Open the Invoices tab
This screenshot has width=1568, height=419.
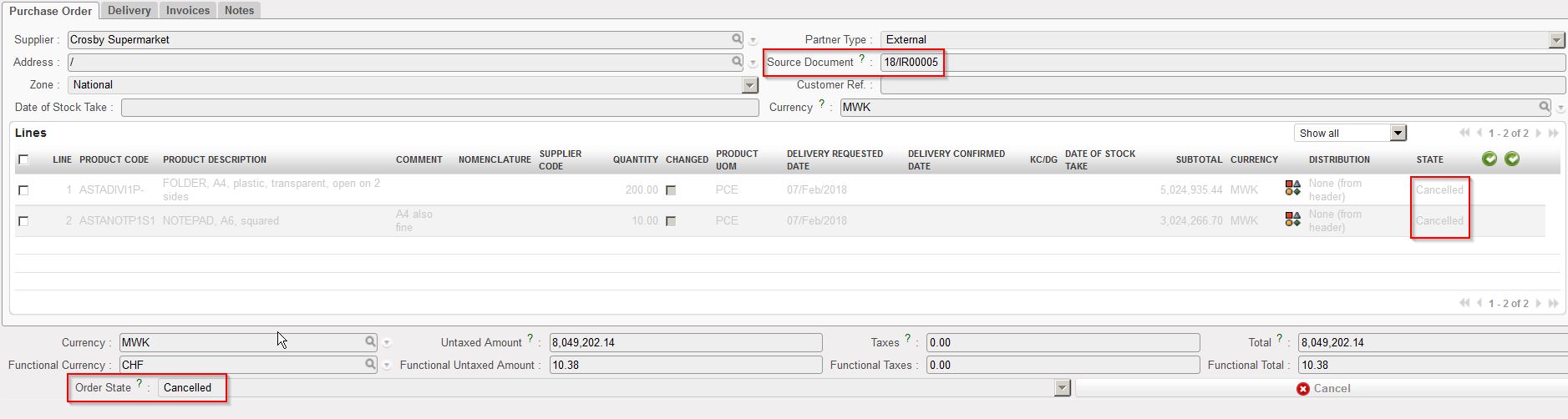[x=188, y=10]
